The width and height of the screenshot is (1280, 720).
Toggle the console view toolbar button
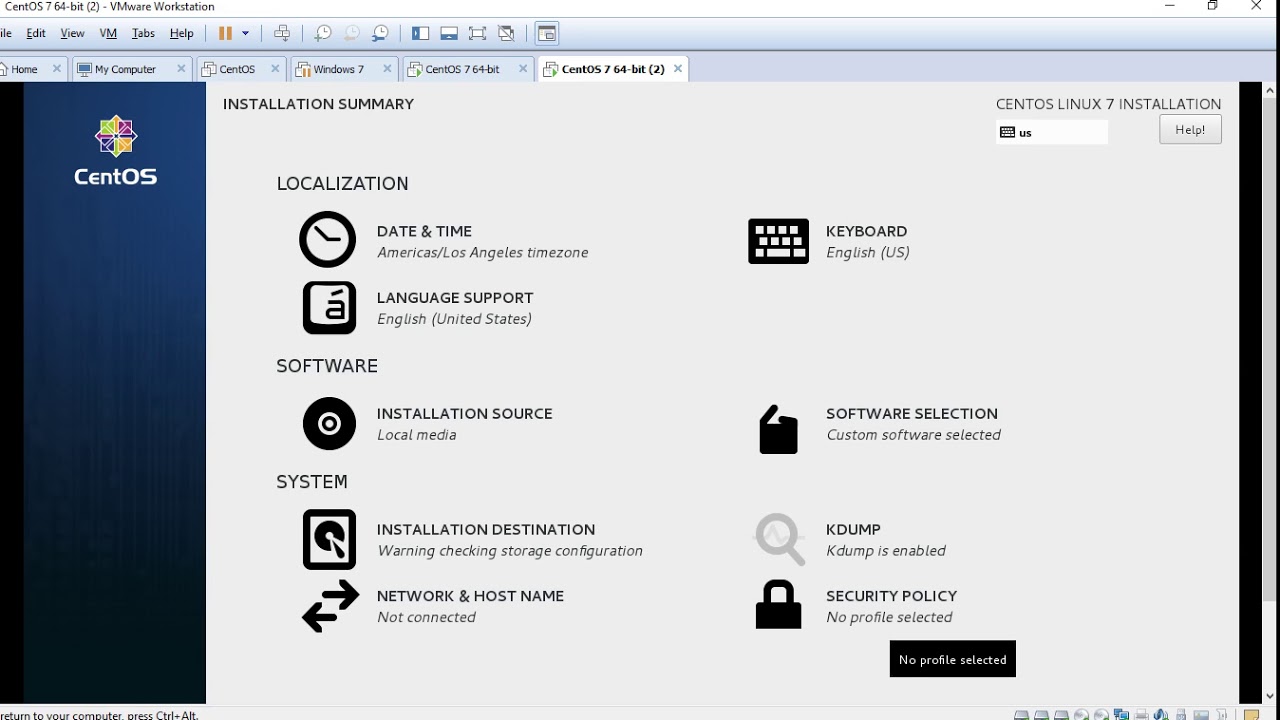pyautogui.click(x=546, y=33)
